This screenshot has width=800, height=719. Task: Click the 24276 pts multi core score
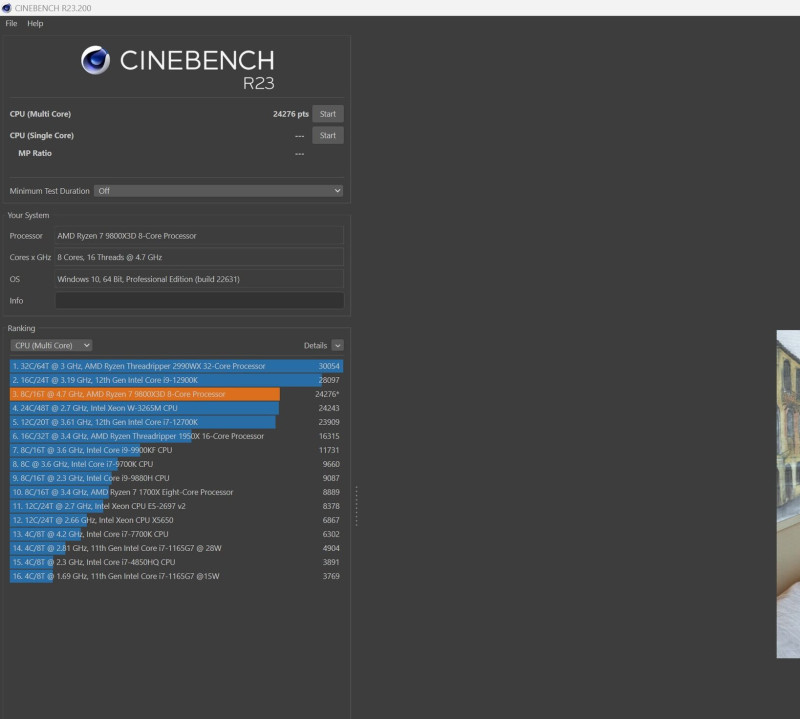tap(291, 114)
